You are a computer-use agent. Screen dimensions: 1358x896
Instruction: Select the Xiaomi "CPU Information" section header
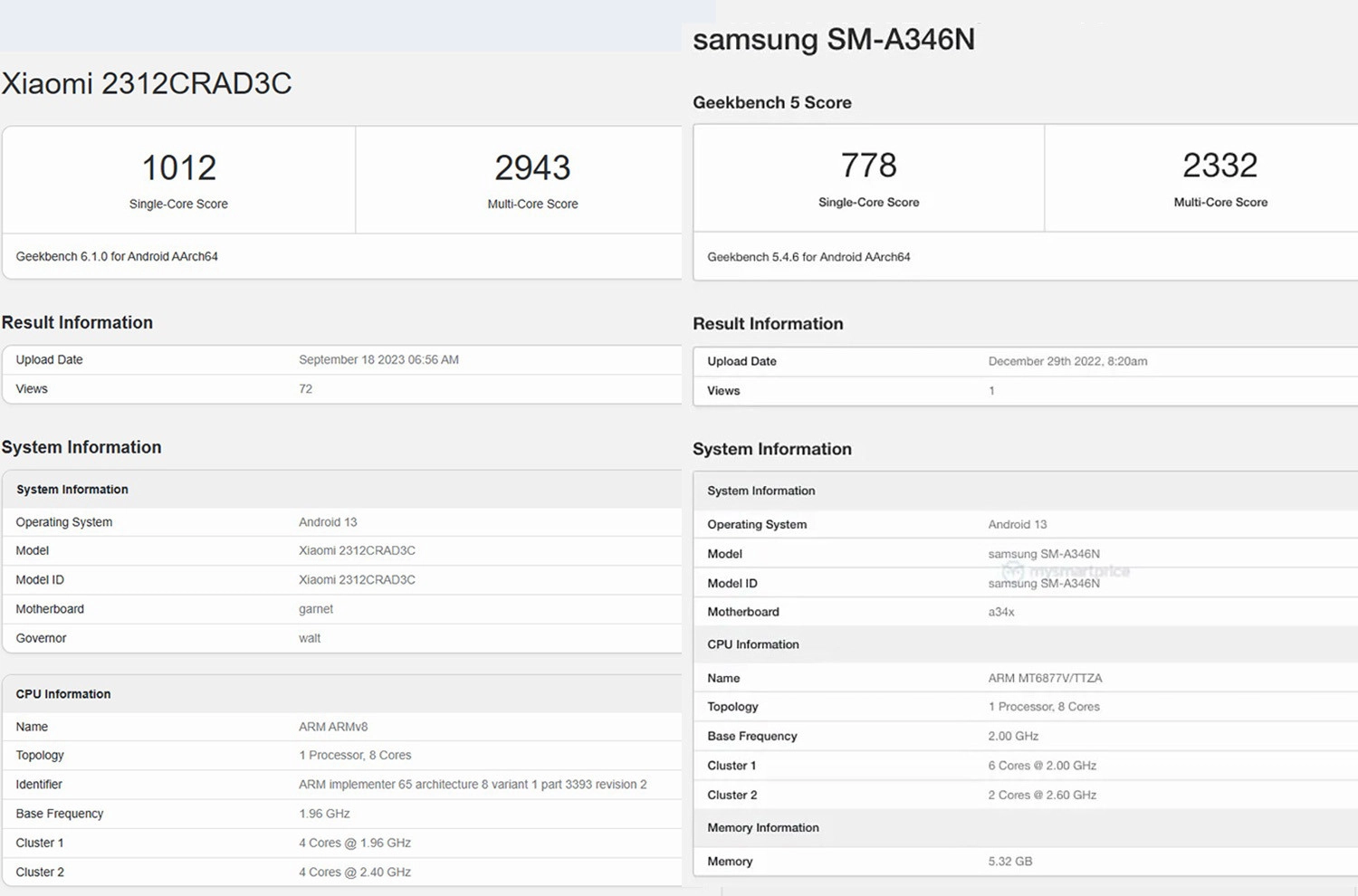(x=63, y=694)
